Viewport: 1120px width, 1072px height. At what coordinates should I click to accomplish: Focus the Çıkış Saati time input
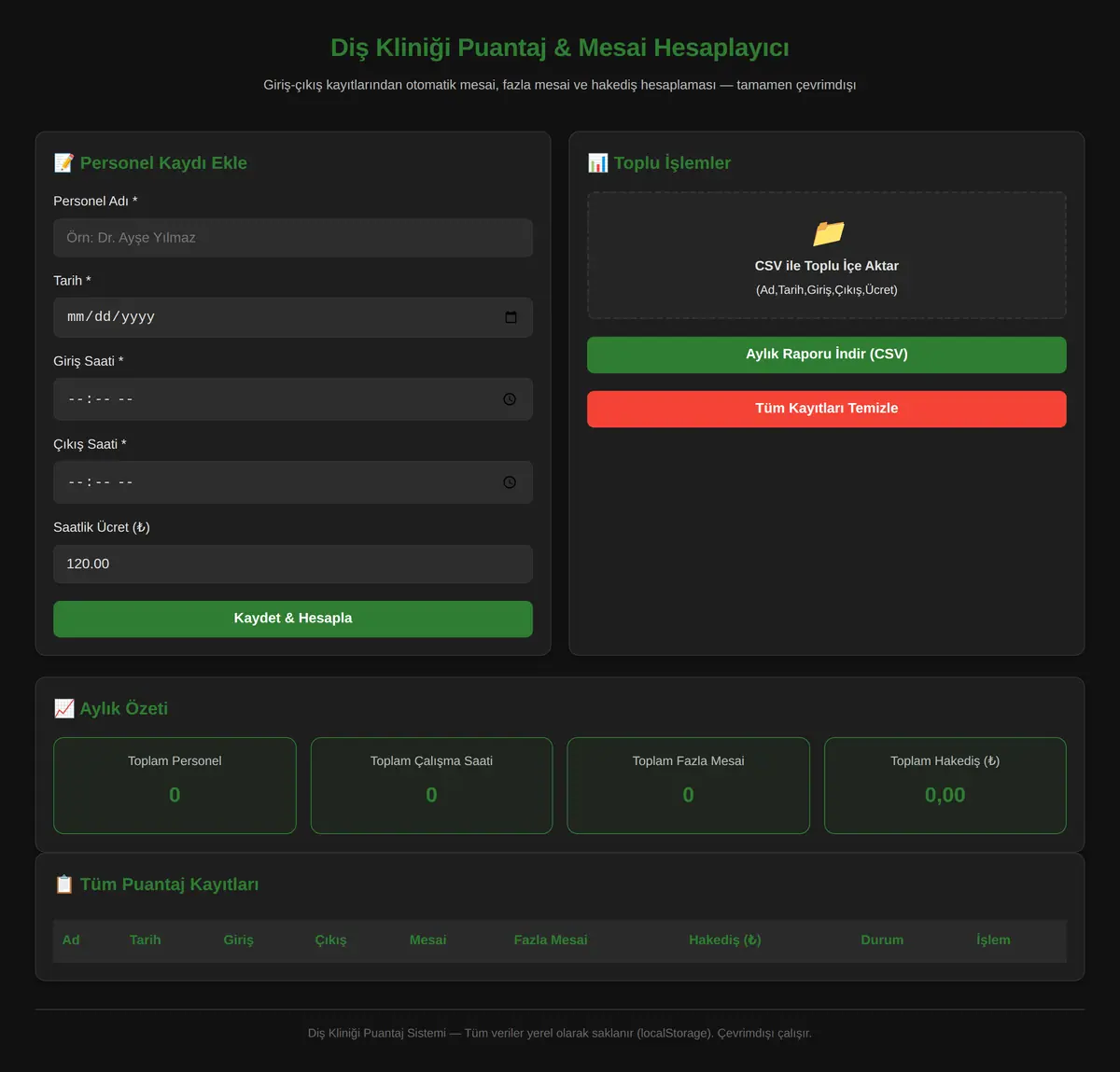(293, 482)
